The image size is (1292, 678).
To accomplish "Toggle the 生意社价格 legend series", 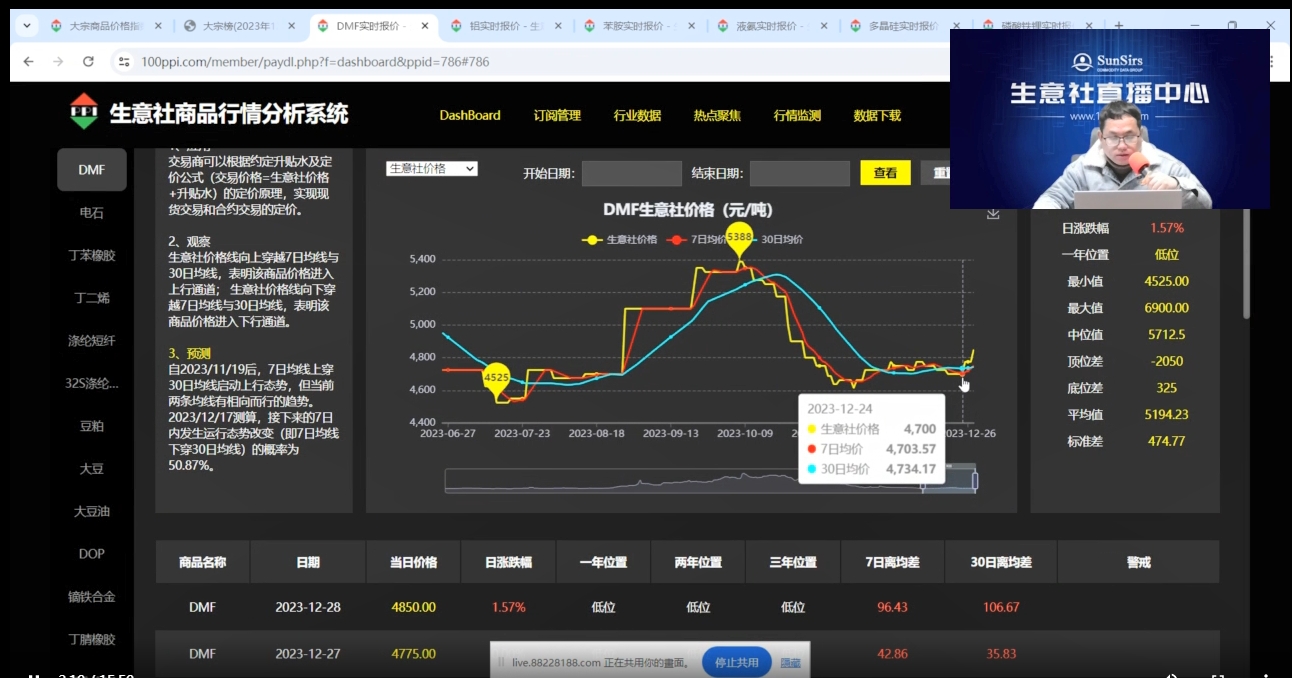I will [620, 240].
